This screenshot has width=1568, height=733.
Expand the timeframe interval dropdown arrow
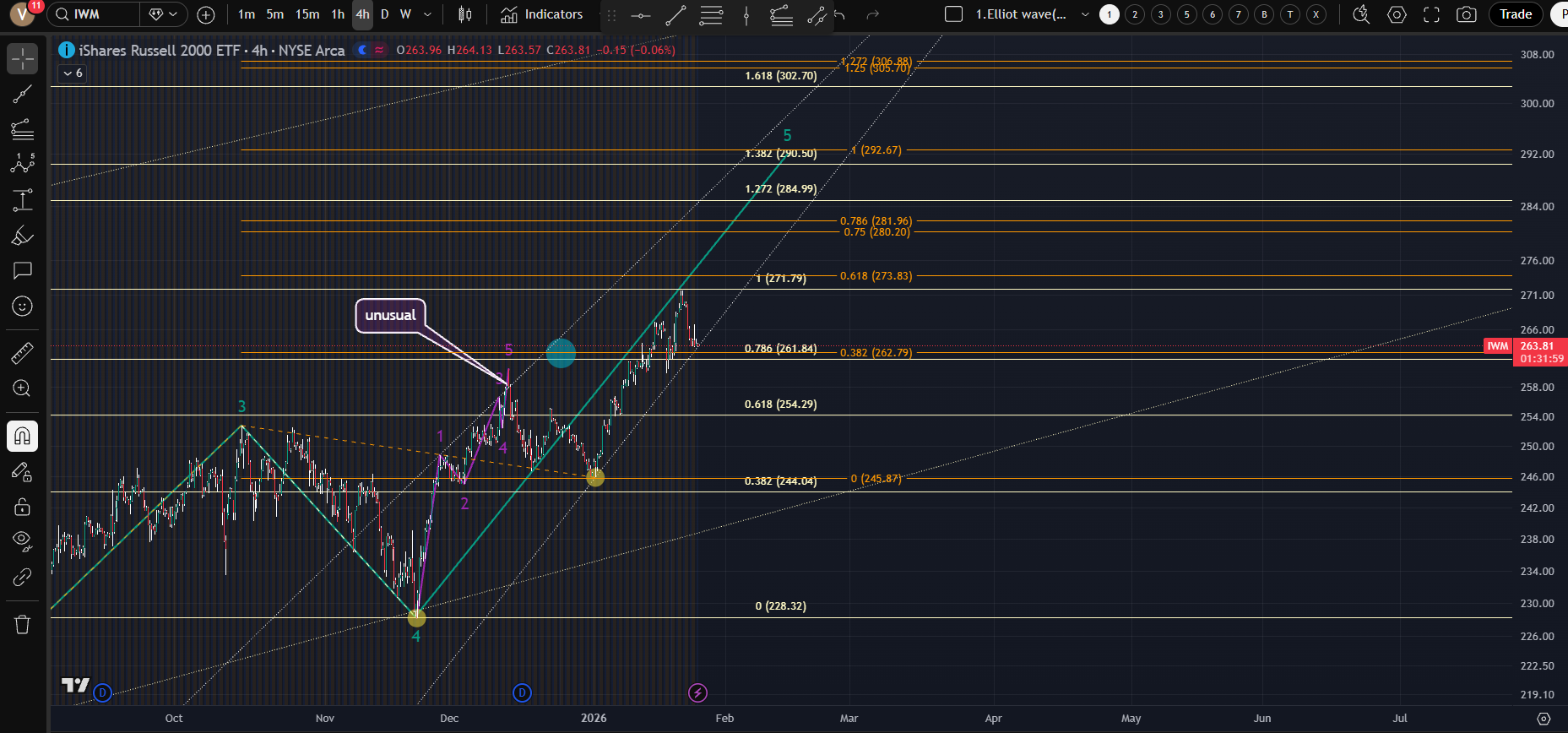click(427, 14)
